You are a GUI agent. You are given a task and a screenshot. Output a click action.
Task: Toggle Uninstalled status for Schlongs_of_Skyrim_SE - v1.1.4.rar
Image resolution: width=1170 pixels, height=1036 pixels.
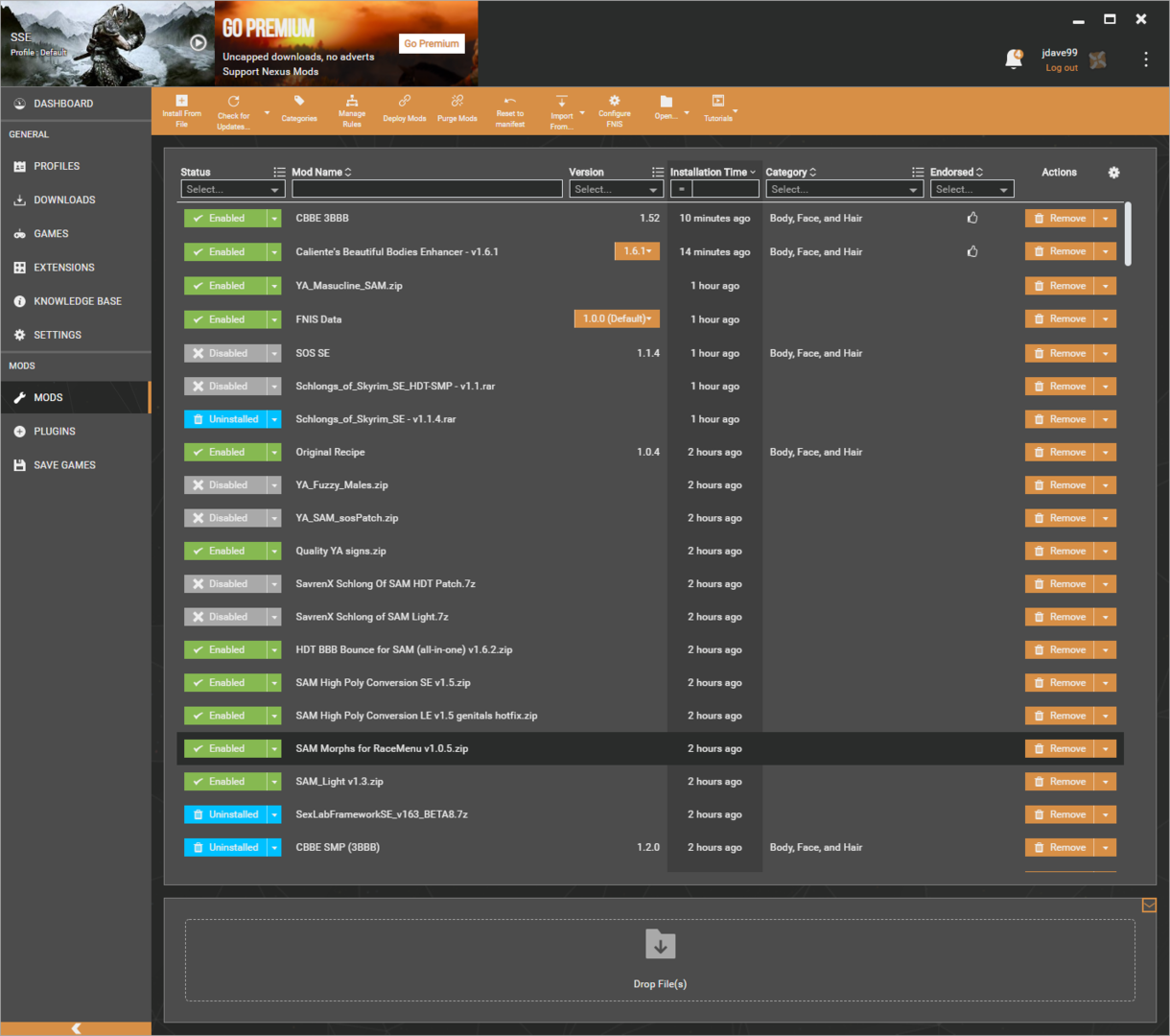(x=225, y=419)
